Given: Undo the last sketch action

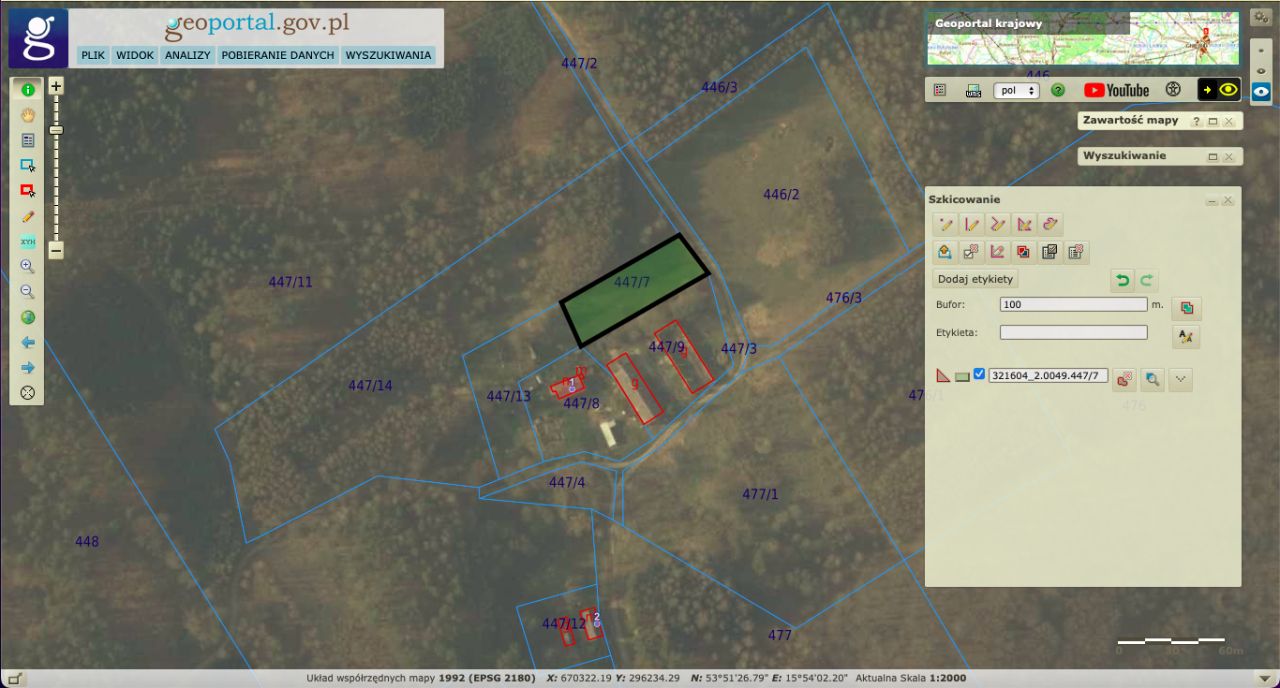Looking at the screenshot, I should click(1122, 280).
